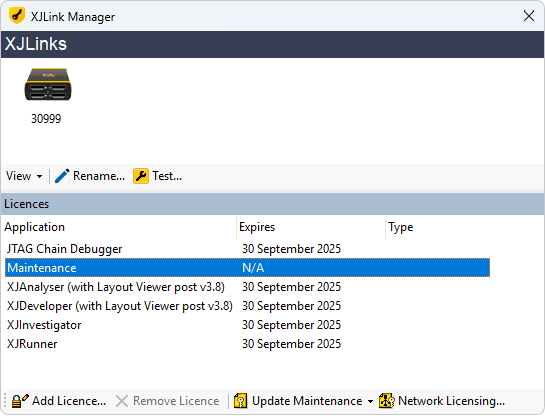
Task: Click the Network Licensing icon
Action: (x=387, y=401)
